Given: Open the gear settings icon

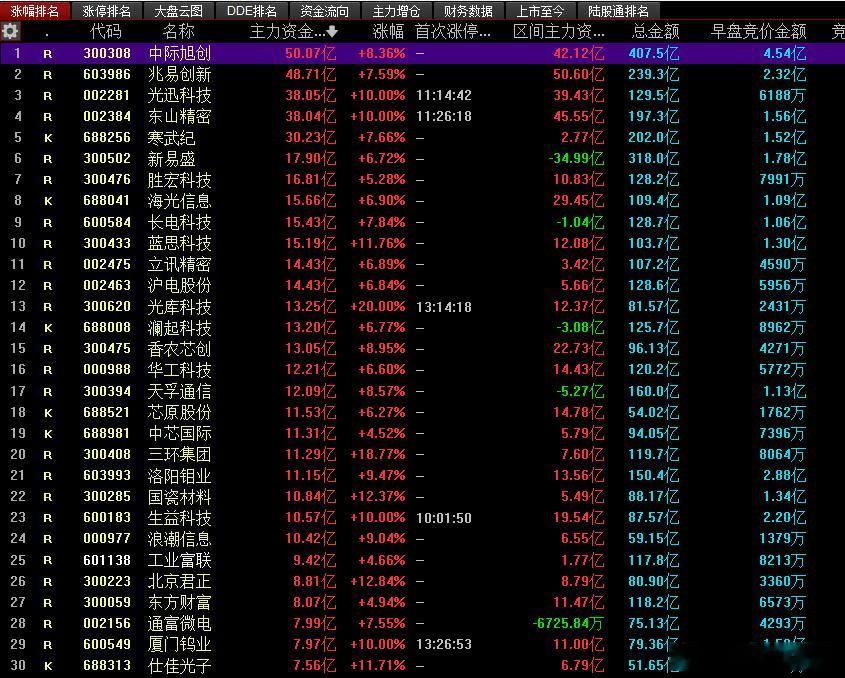Looking at the screenshot, I should pos(10,31).
